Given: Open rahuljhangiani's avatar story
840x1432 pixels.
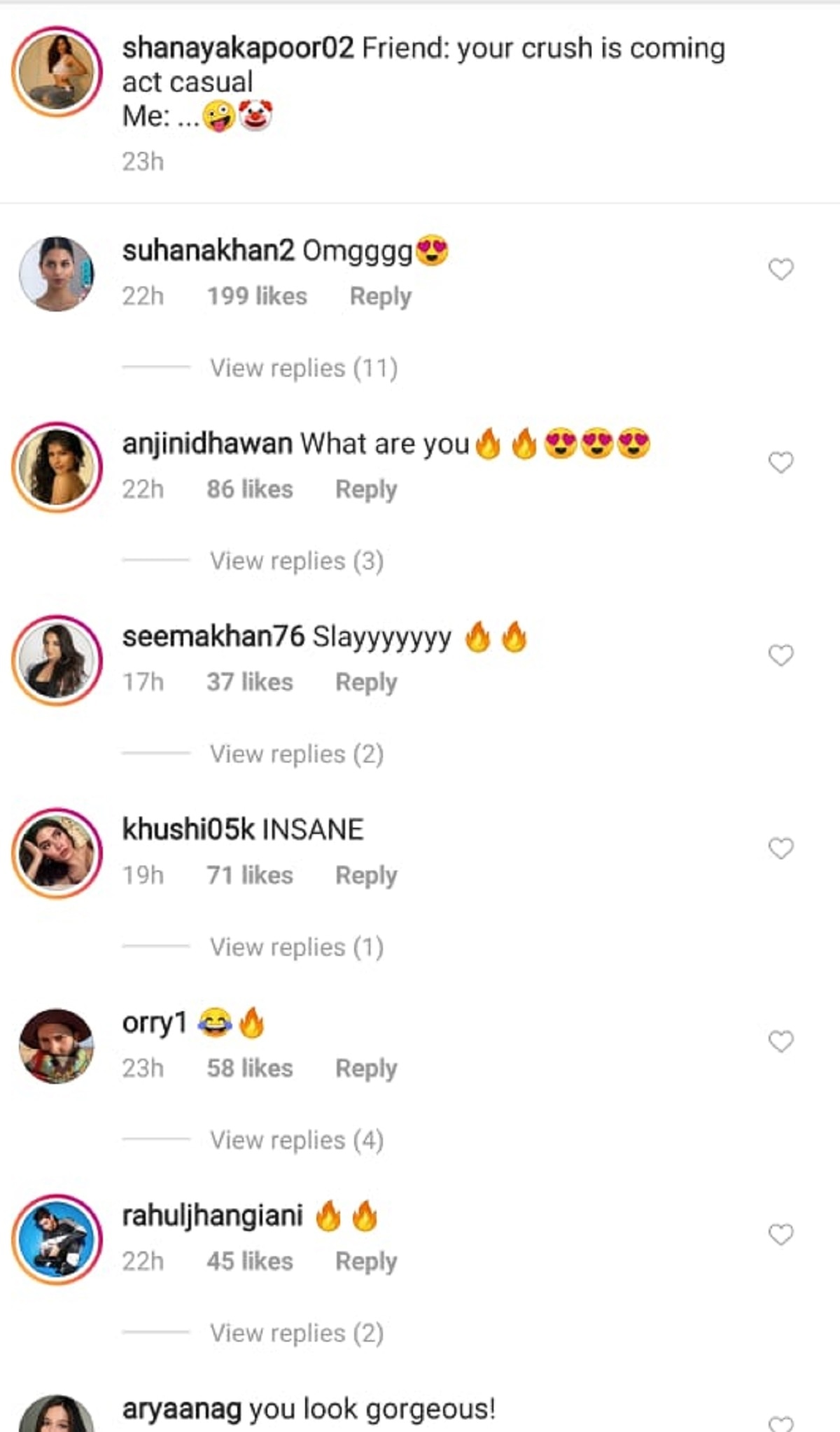Looking at the screenshot, I should tap(57, 1239).
